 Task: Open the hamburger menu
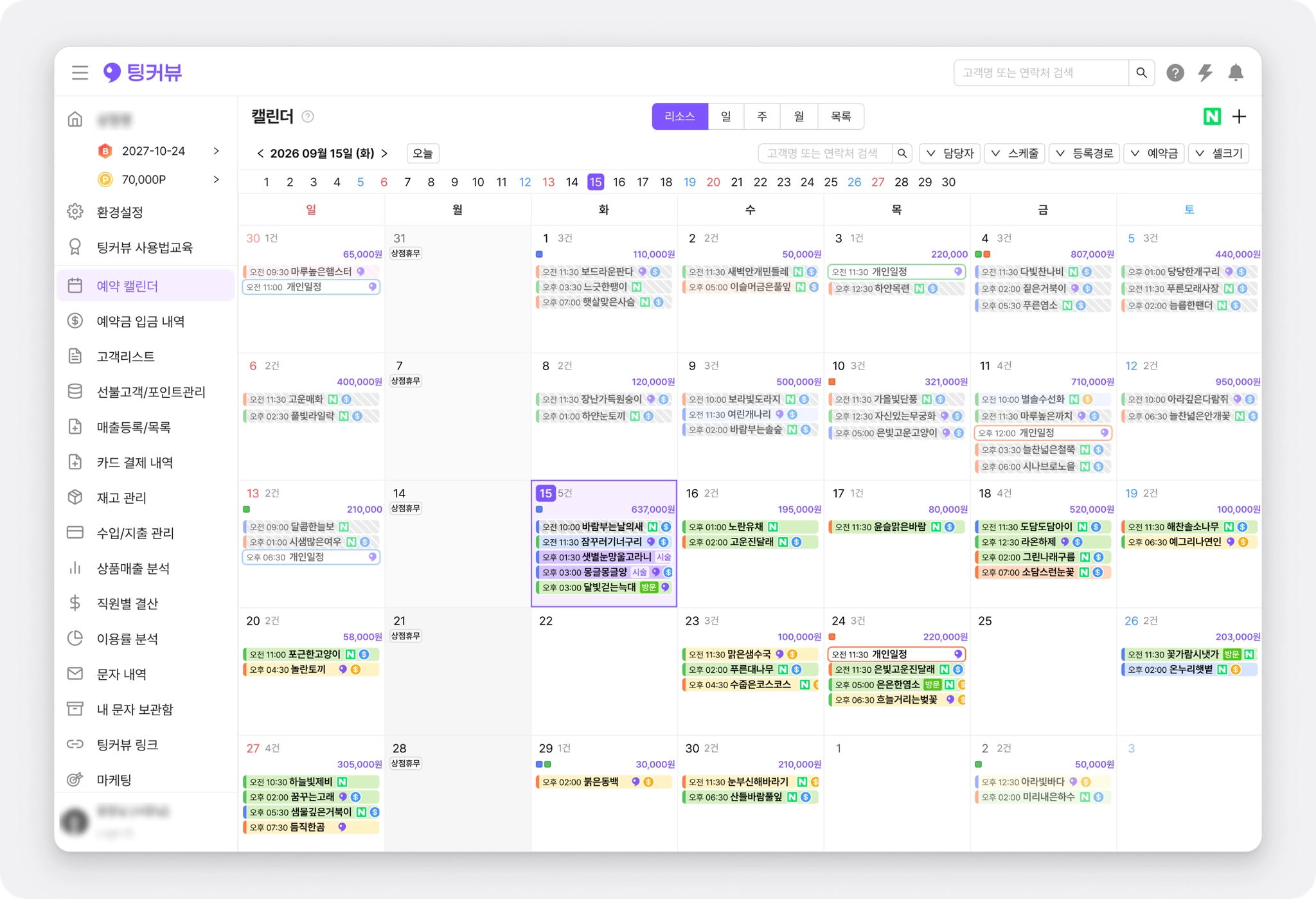point(80,73)
